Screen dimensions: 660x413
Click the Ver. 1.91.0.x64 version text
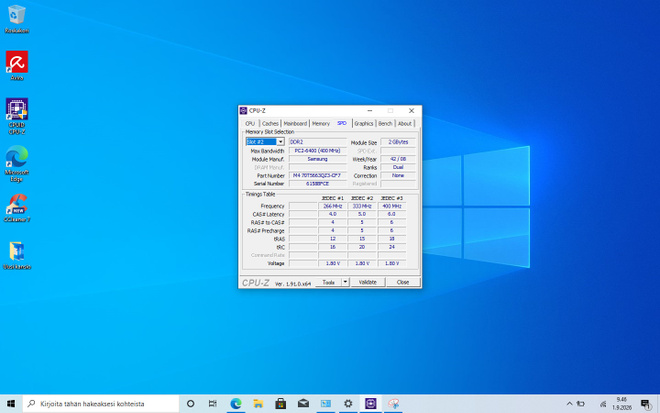293,284
